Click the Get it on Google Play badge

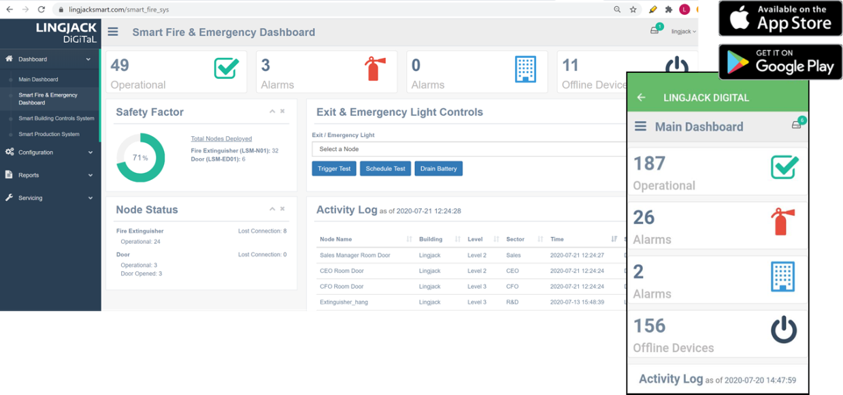780,62
